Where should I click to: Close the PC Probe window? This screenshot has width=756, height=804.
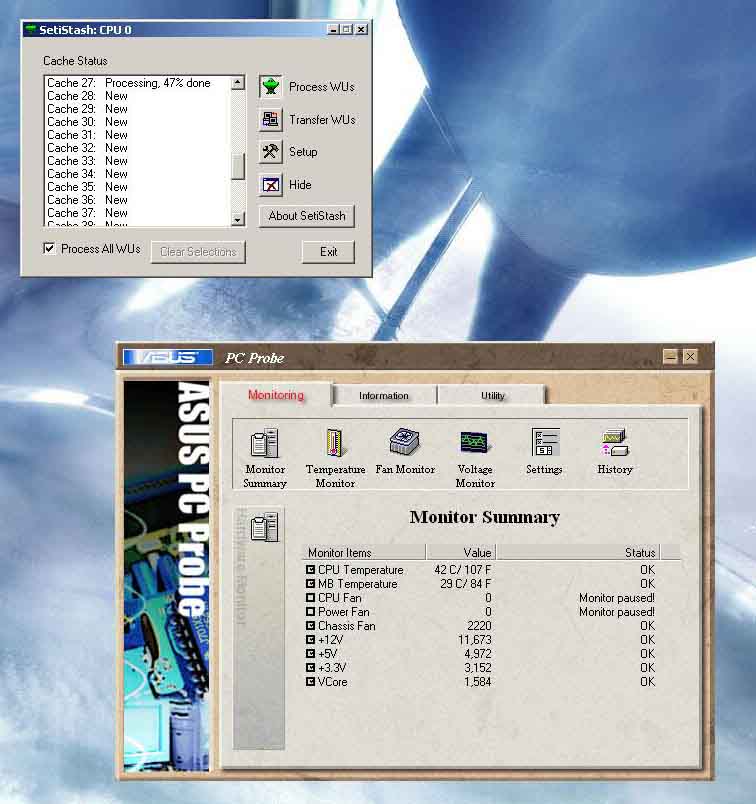coord(690,356)
